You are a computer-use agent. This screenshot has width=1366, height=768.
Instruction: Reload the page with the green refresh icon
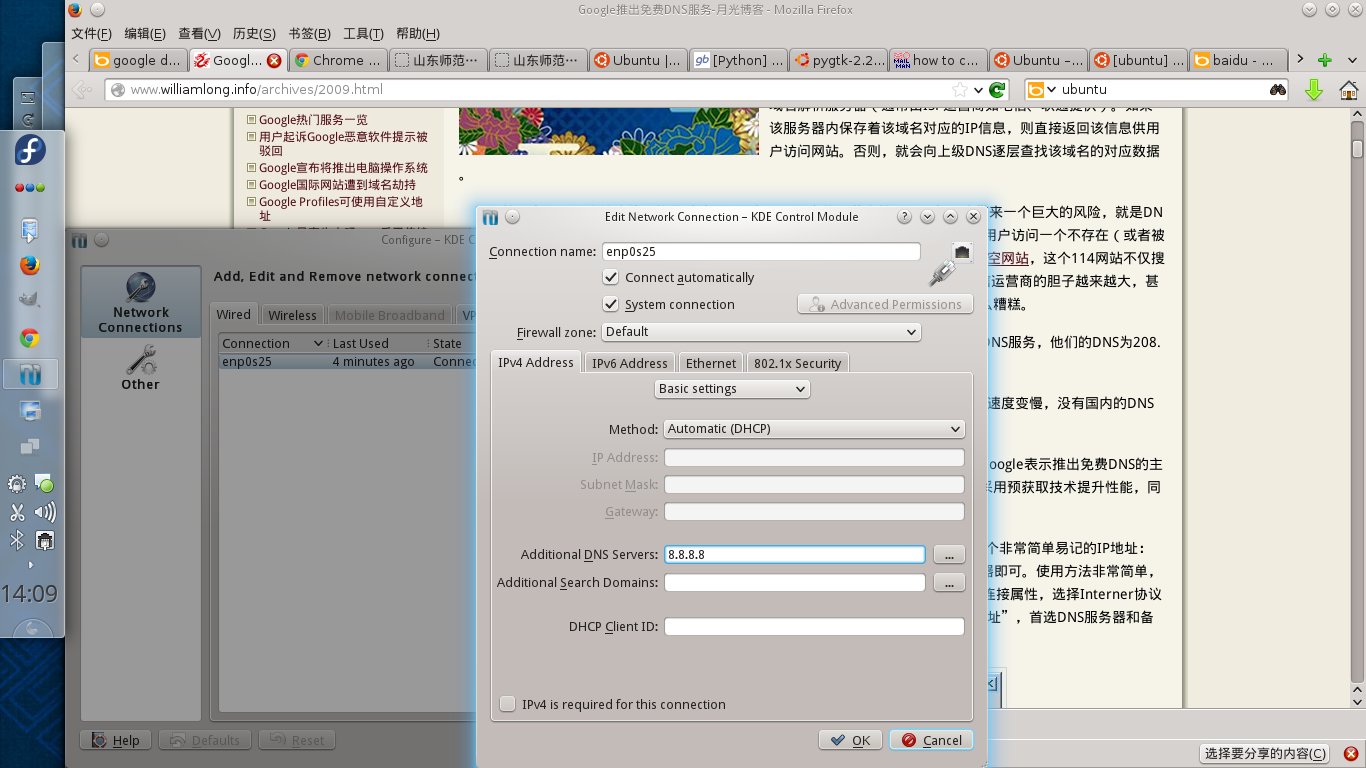997,89
